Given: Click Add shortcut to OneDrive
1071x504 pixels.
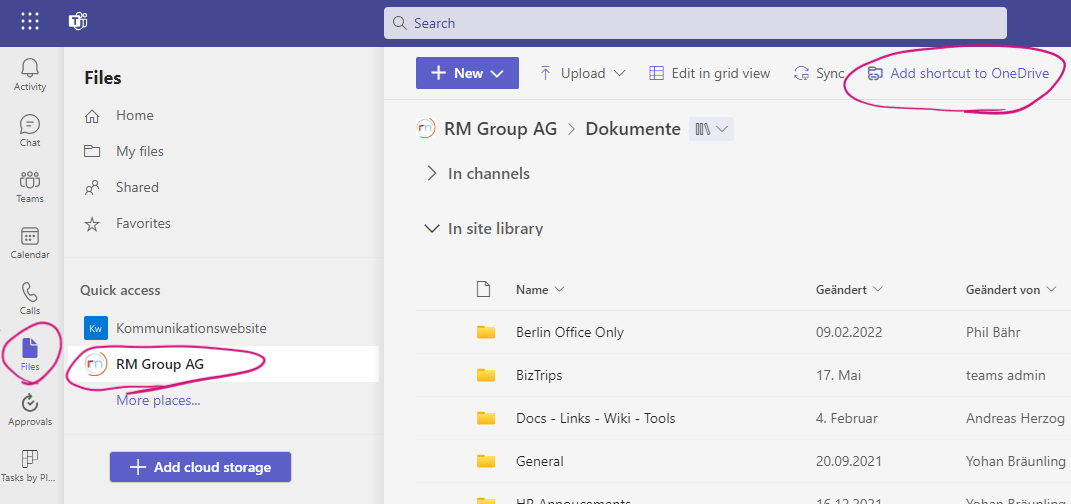Looking at the screenshot, I should point(958,73).
